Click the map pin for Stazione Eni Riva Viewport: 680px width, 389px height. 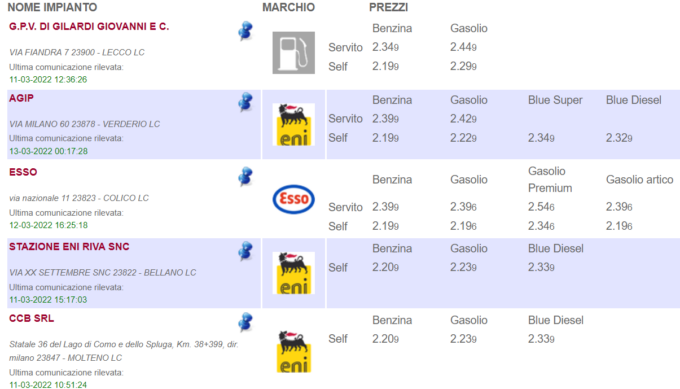[x=245, y=251]
